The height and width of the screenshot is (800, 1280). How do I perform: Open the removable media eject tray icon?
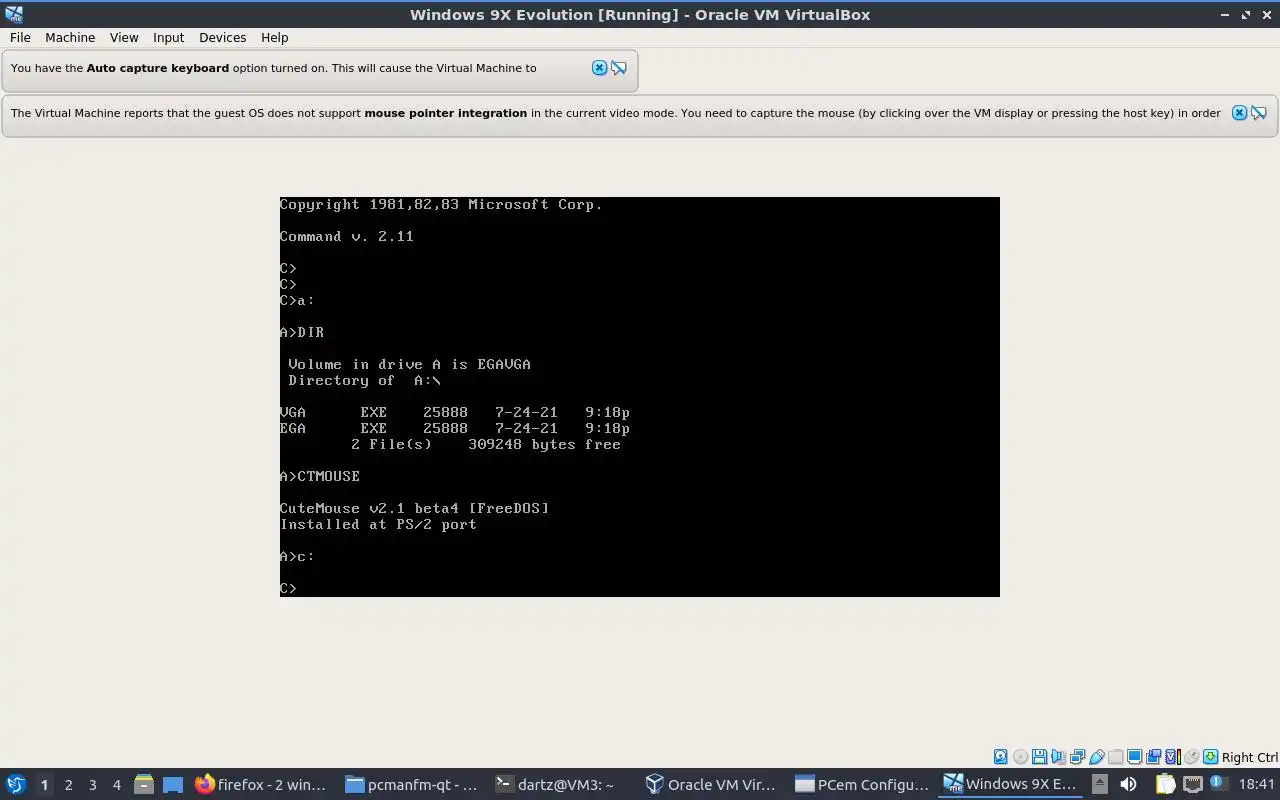pos(1100,784)
